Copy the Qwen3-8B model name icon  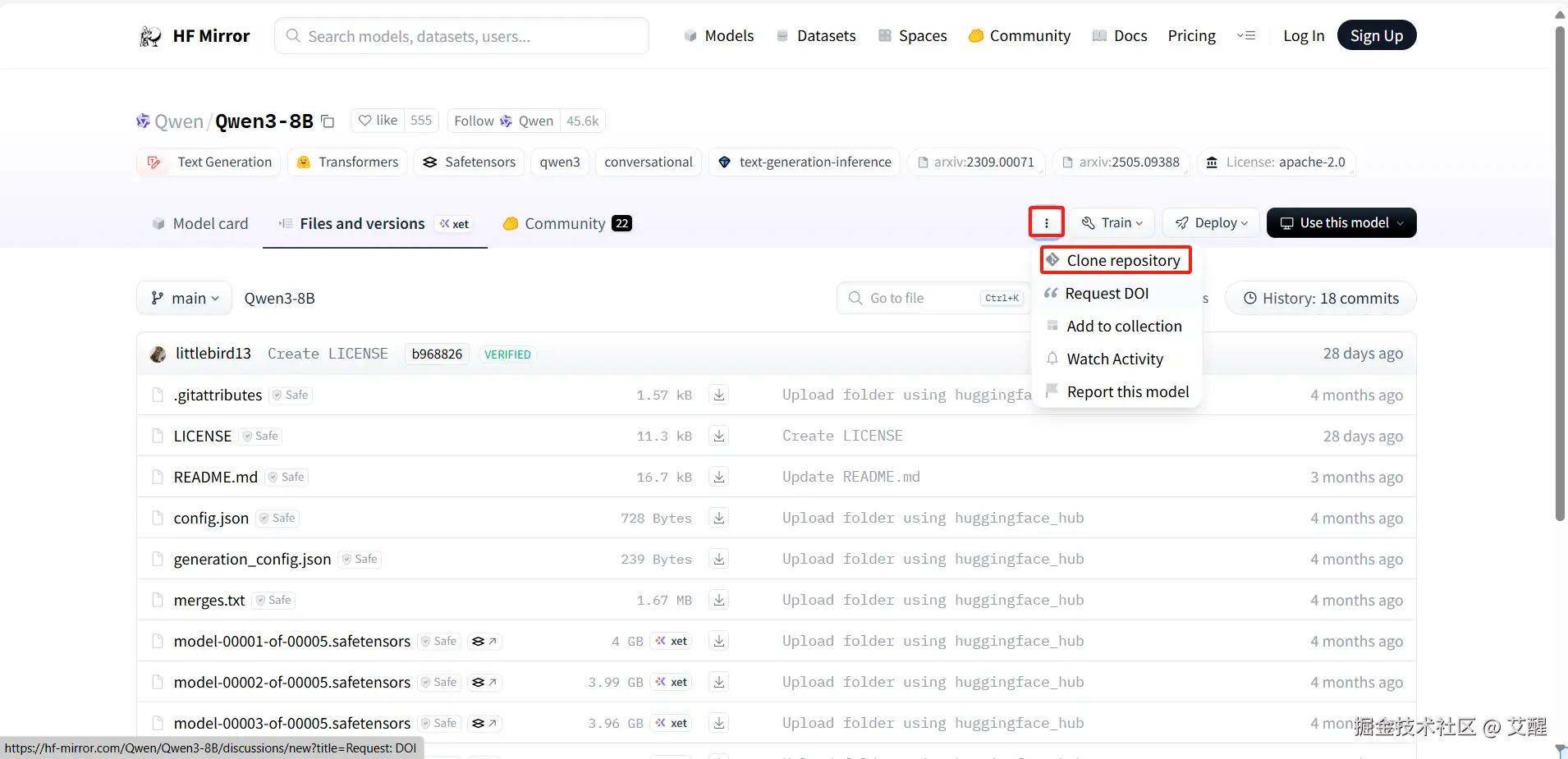tap(328, 121)
